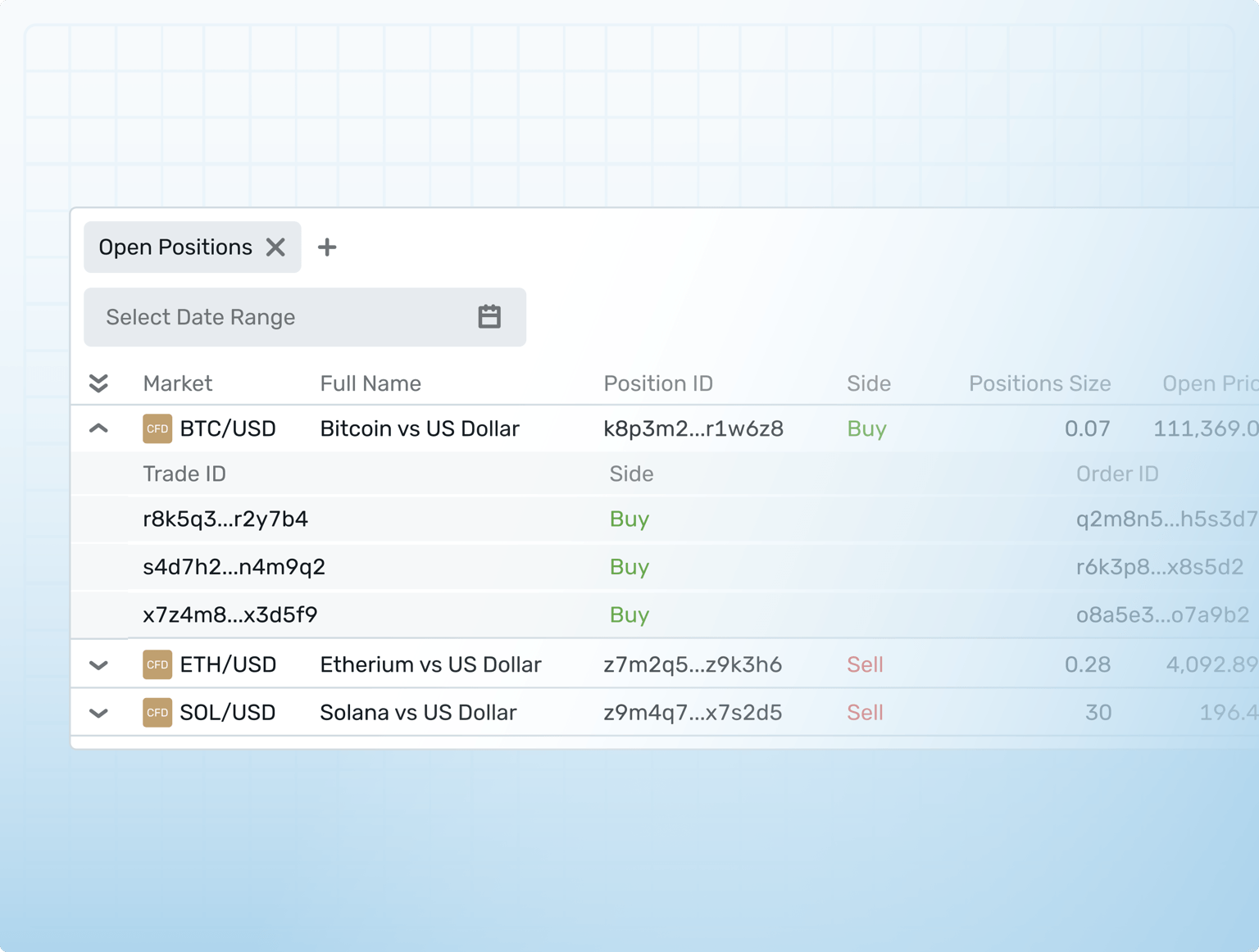This screenshot has height=952, width=1259.
Task: Select position ID k8p3m2...r1w6z8
Action: (693, 428)
